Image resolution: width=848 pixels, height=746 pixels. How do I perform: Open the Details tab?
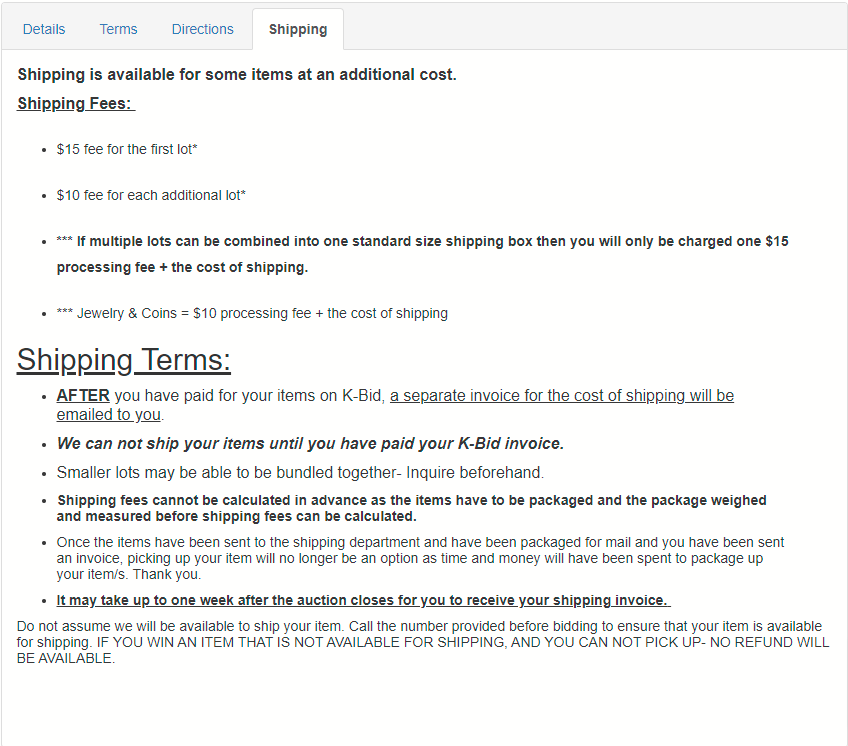[x=44, y=29]
